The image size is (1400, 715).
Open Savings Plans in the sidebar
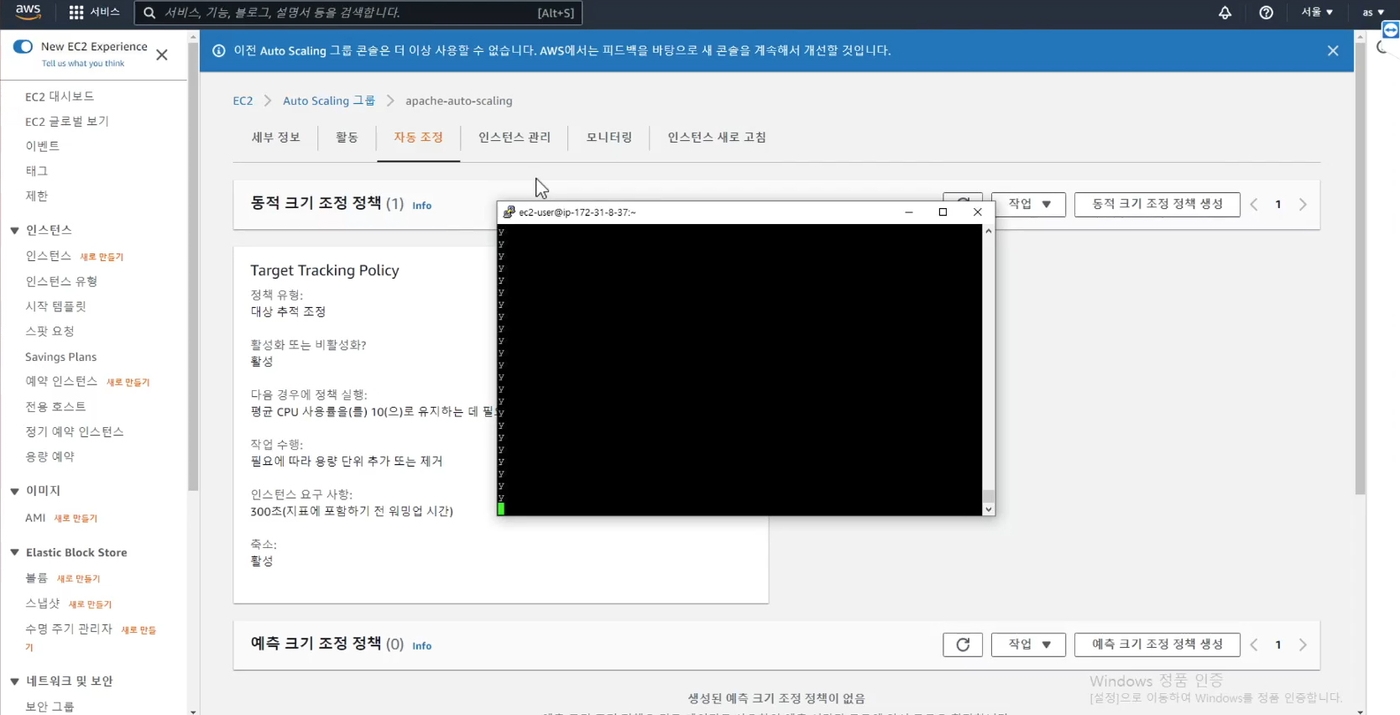61,357
